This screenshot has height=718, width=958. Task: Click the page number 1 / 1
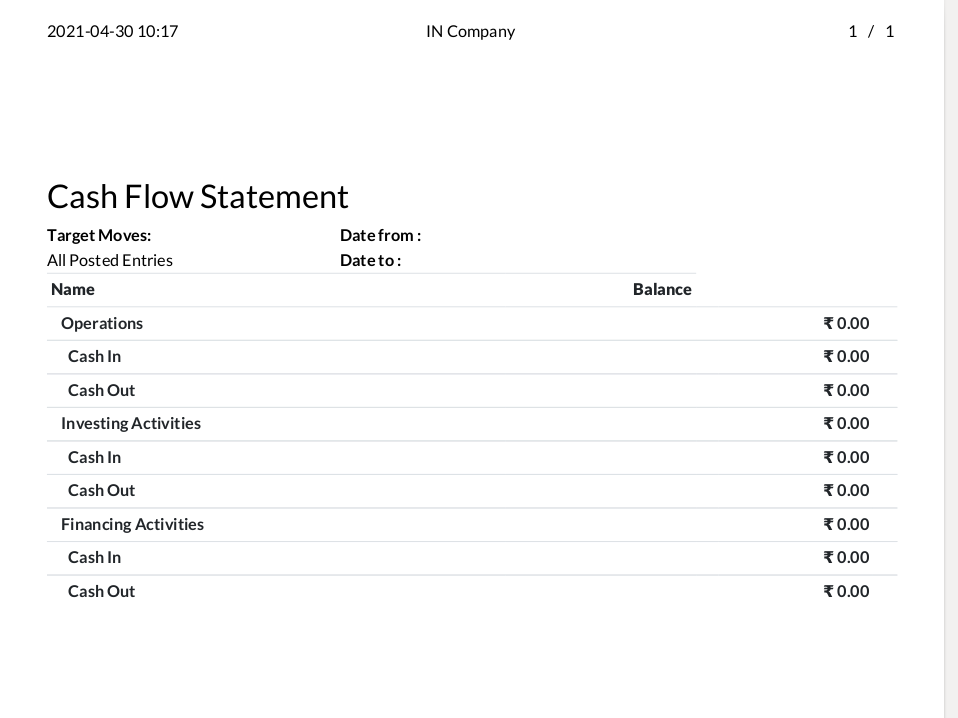(x=871, y=31)
